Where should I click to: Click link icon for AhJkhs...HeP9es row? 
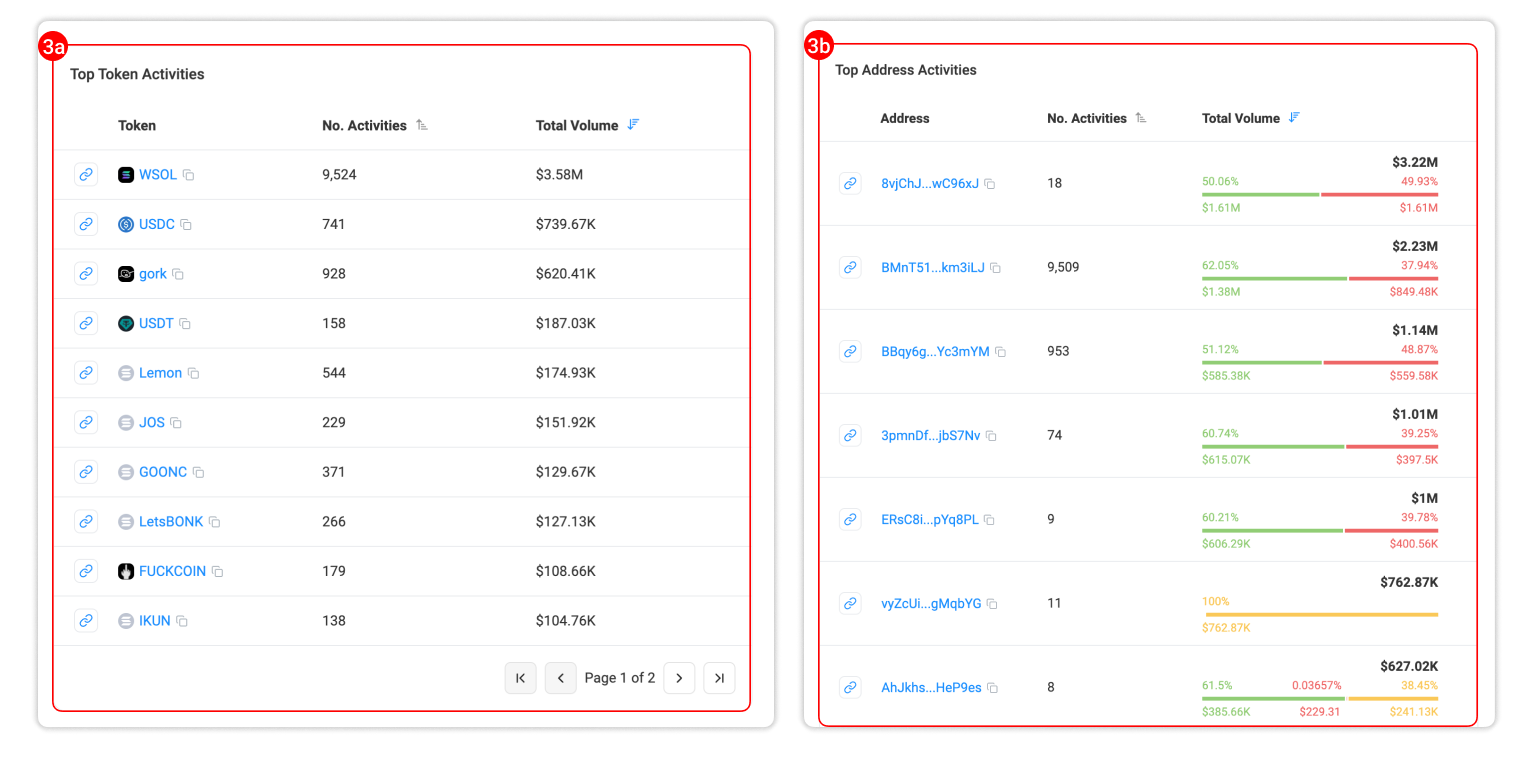[849, 688]
